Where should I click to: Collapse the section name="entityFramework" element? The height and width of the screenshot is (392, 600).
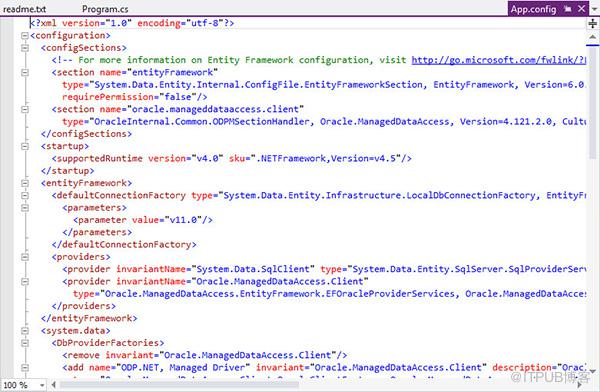pos(25,72)
